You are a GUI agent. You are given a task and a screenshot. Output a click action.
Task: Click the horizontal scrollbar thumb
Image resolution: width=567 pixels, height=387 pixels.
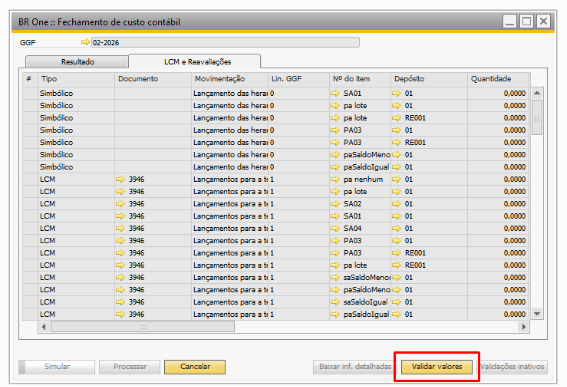point(142,327)
